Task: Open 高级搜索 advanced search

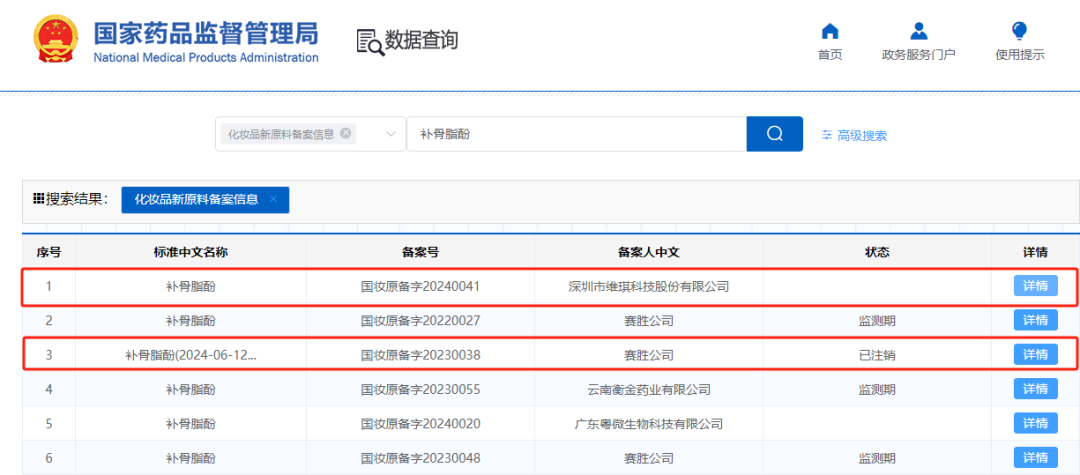Action: tap(854, 136)
